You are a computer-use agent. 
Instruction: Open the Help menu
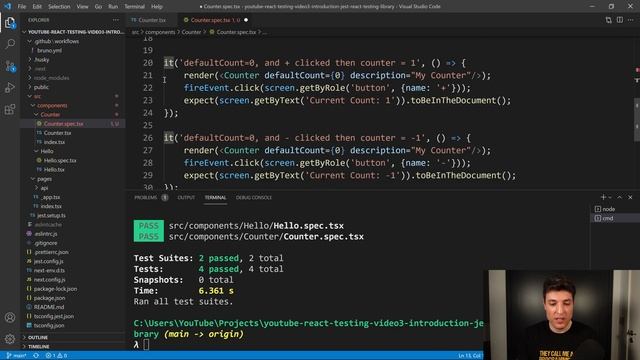[x=157, y=7]
